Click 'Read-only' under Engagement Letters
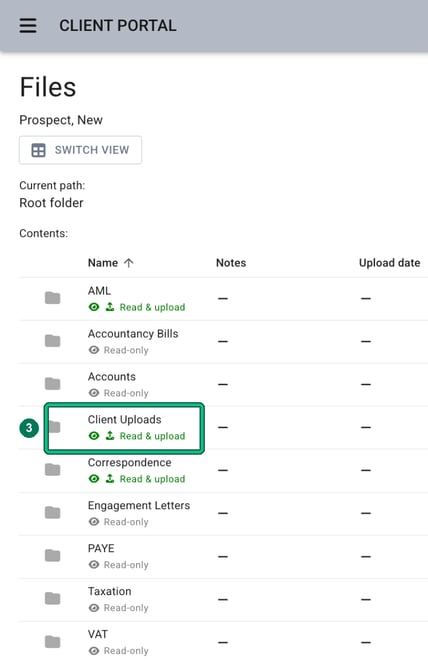Image resolution: width=428 pixels, height=666 pixels. pos(126,522)
